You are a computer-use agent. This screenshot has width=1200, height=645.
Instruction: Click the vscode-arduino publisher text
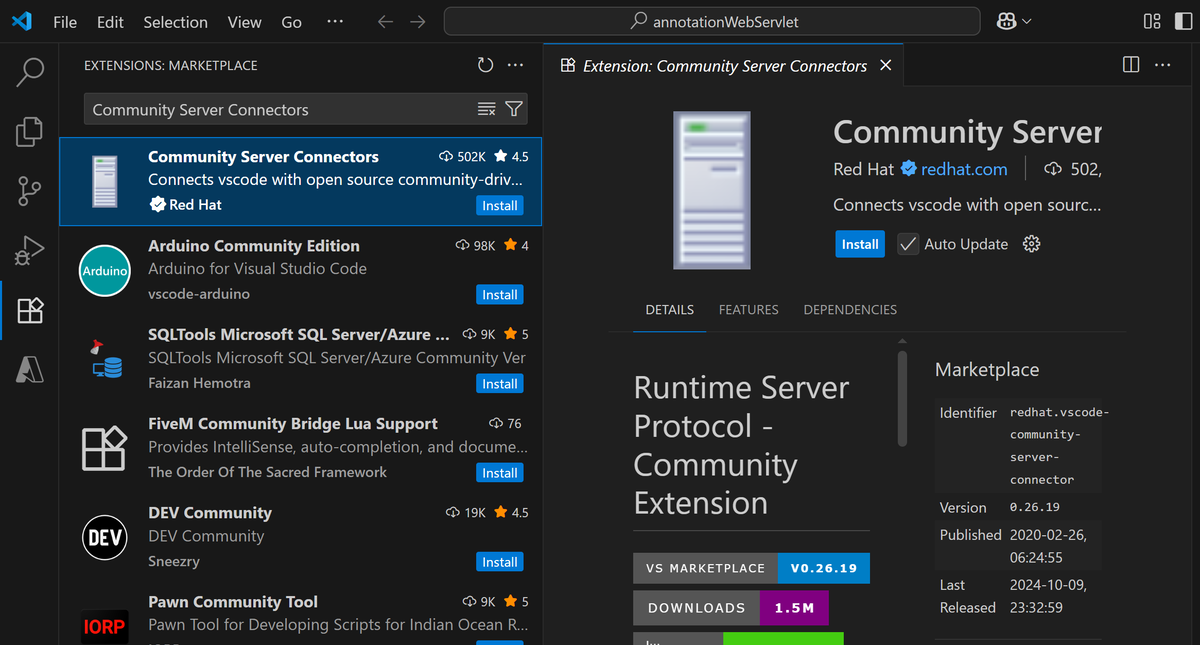pos(199,294)
